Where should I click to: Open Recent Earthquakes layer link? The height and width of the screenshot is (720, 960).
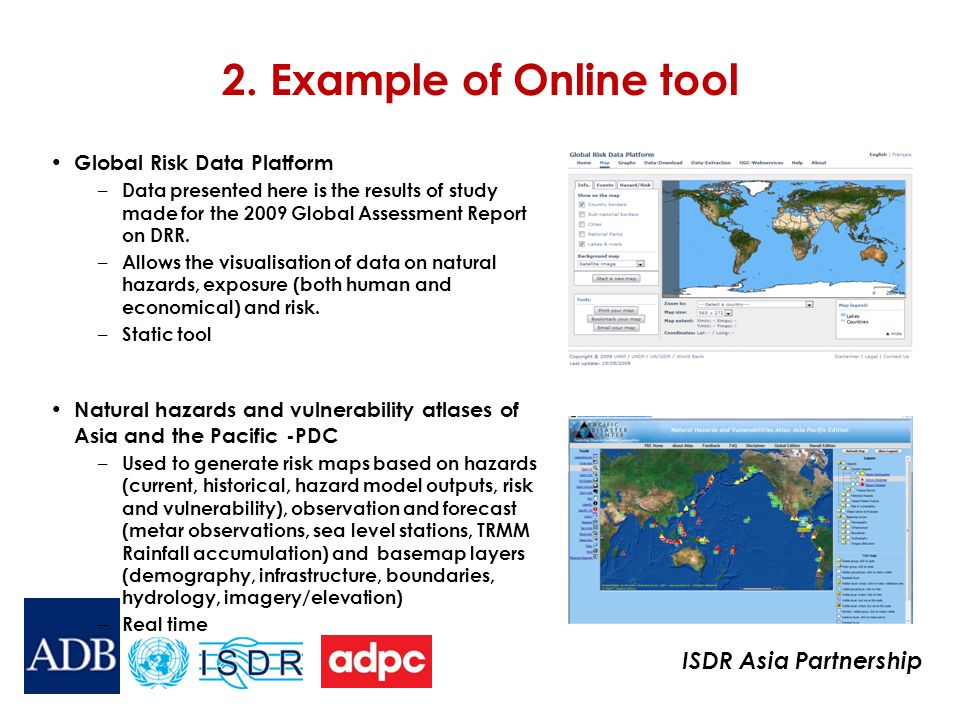pos(877,474)
